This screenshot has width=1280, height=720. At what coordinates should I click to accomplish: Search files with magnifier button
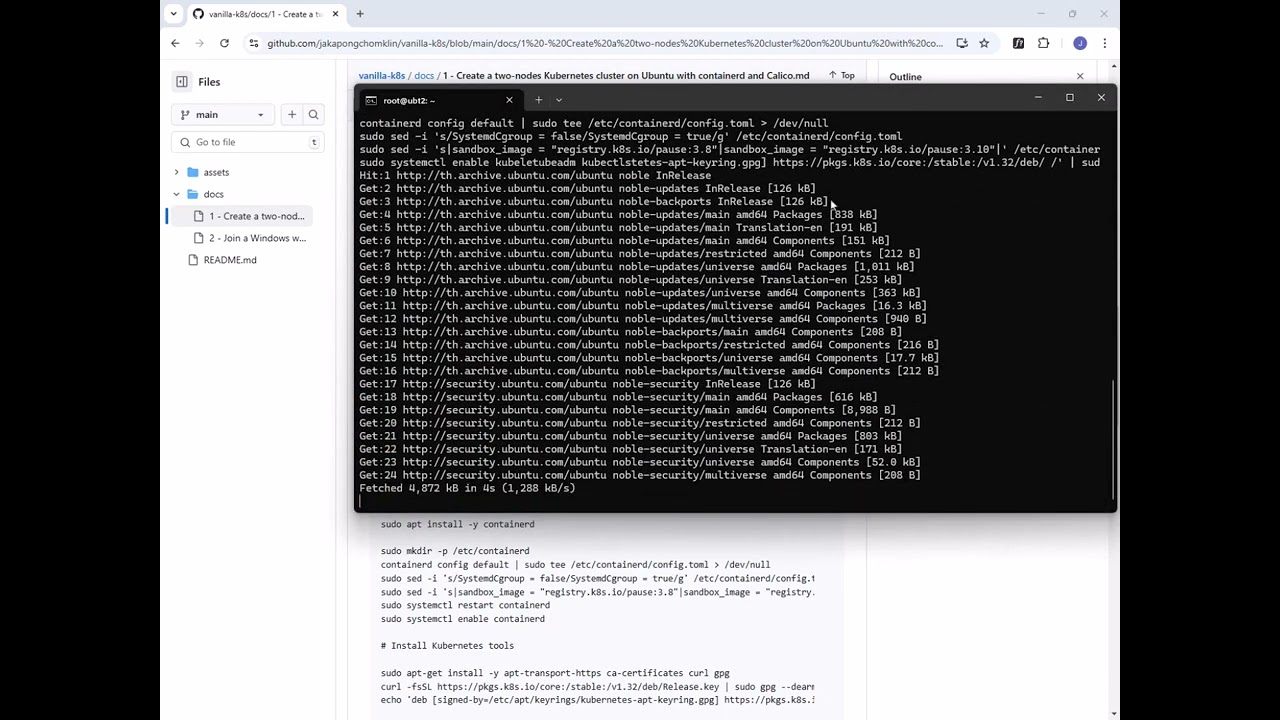(313, 115)
